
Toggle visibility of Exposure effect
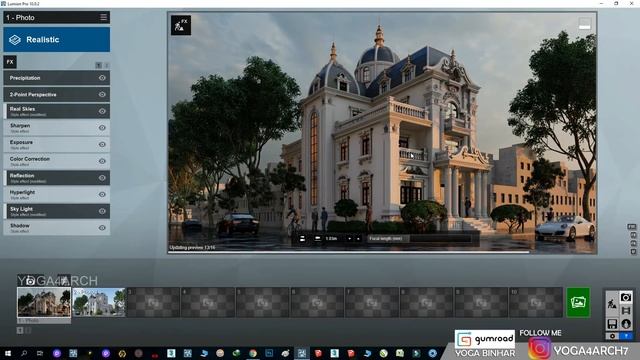(x=102, y=144)
